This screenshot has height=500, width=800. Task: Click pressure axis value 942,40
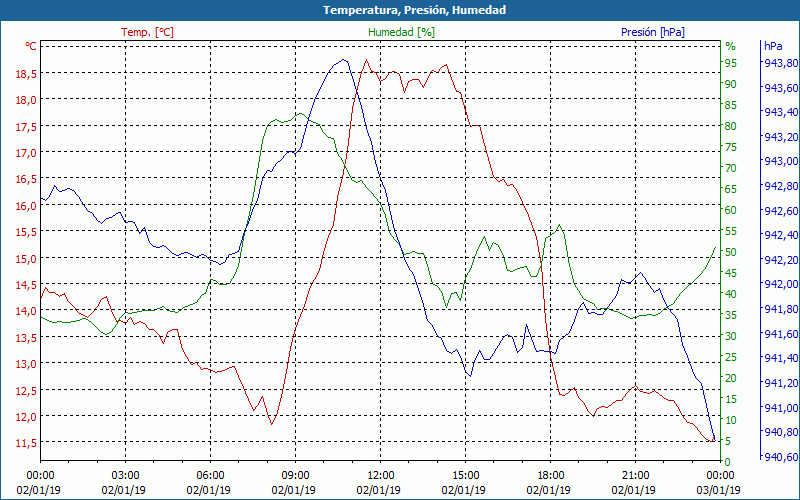(781, 235)
